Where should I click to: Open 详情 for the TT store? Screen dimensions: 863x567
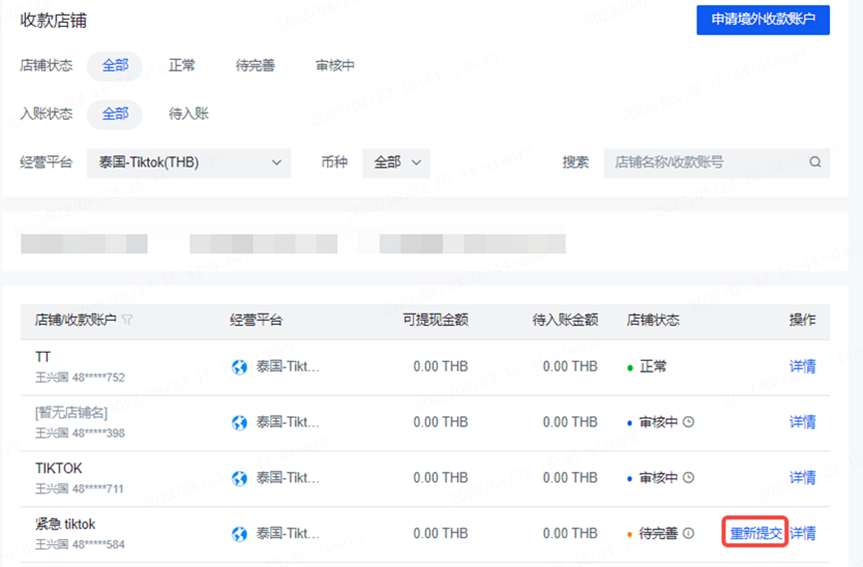(802, 367)
